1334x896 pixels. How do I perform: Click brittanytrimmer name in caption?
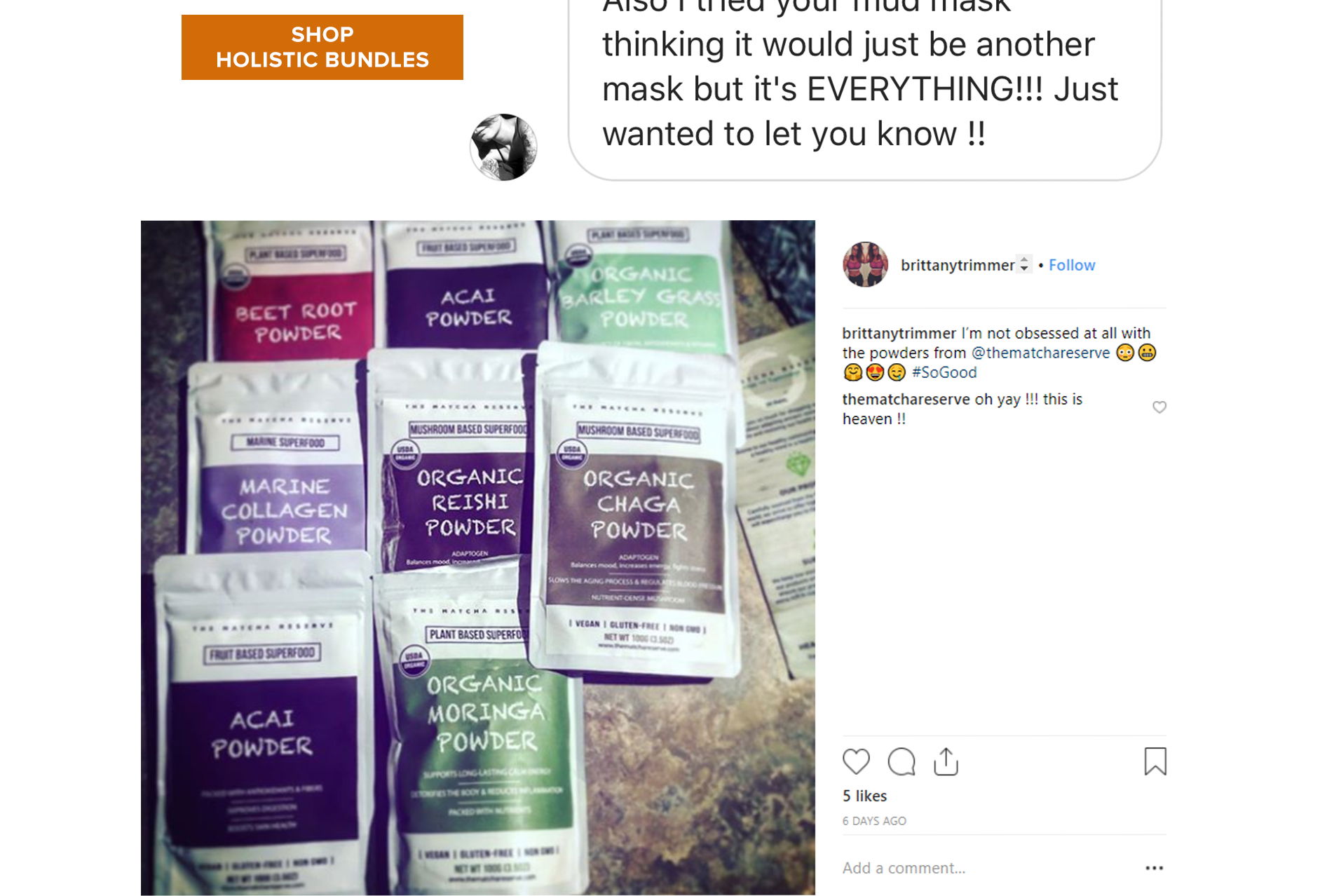[x=899, y=333]
